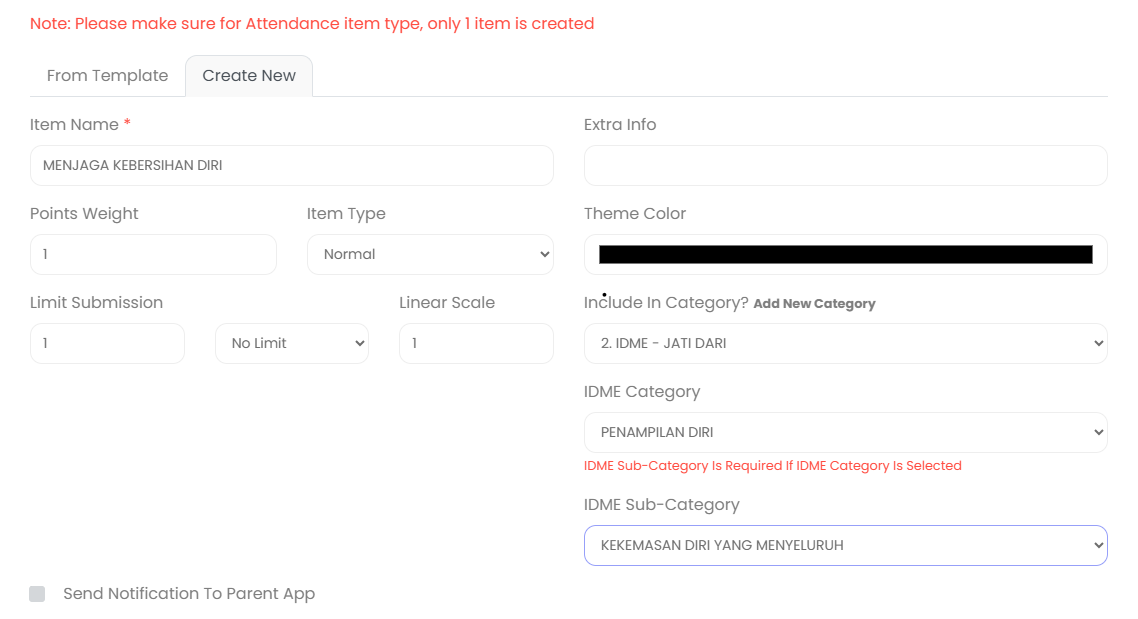Click the Item Name input field
This screenshot has height=619, width=1138.
(292, 165)
